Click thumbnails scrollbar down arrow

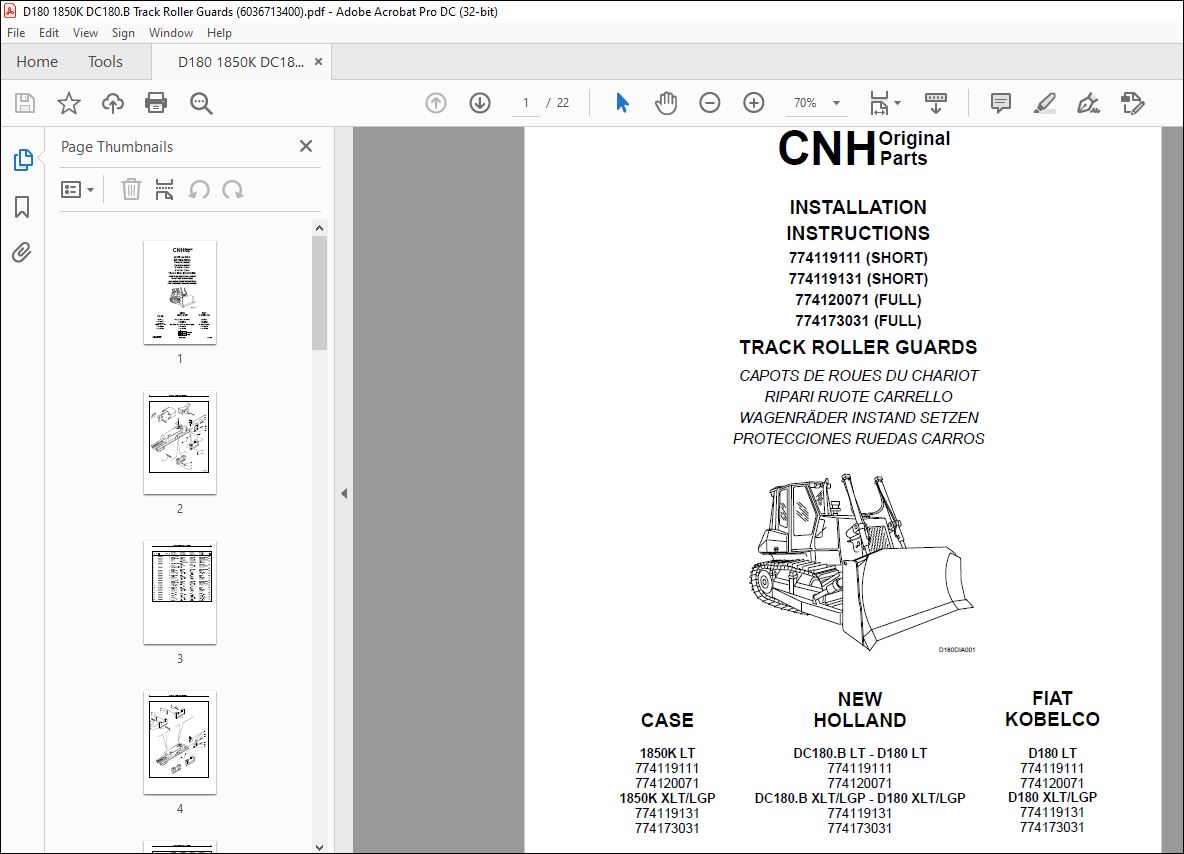(319, 847)
